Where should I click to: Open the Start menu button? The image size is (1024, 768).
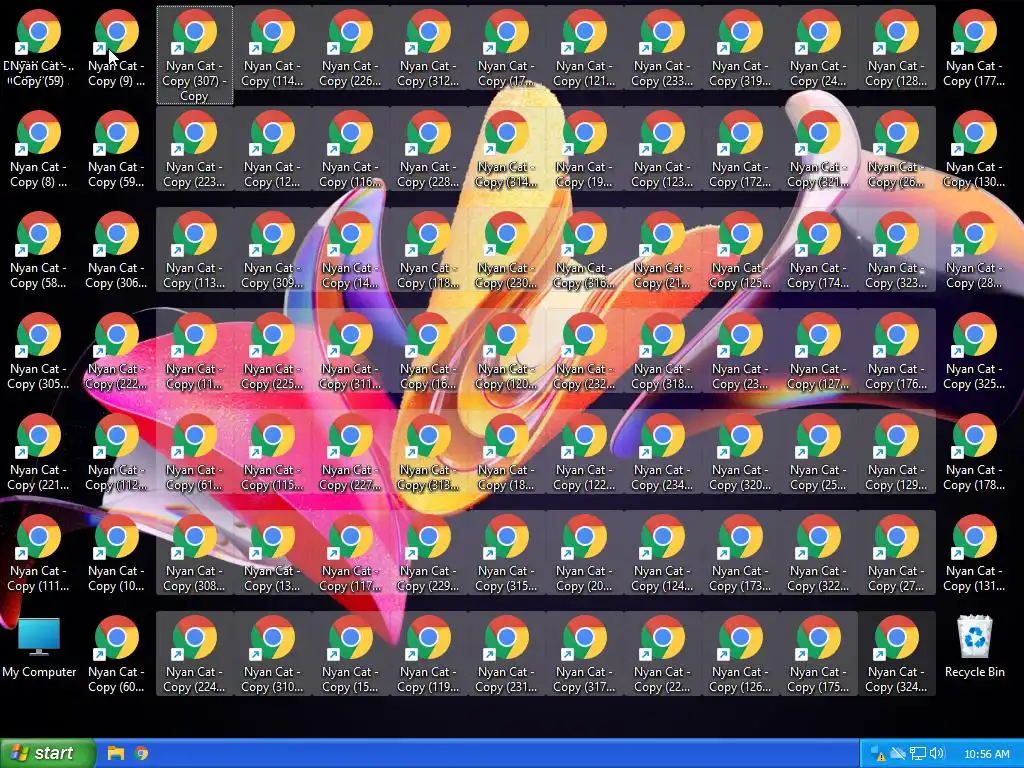click(48, 753)
